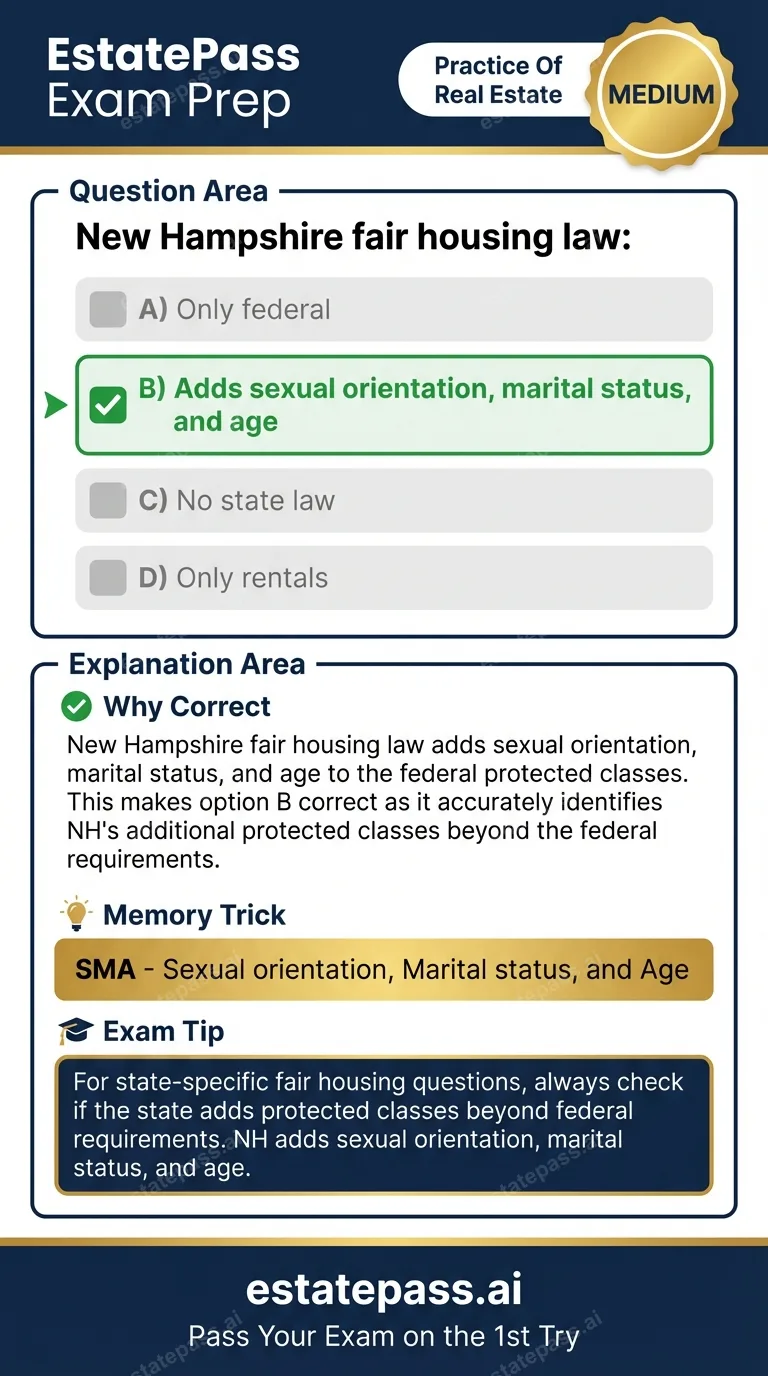This screenshot has width=768, height=1376.
Task: Click the Why Correct explanation paragraph
Action: [x=380, y=802]
